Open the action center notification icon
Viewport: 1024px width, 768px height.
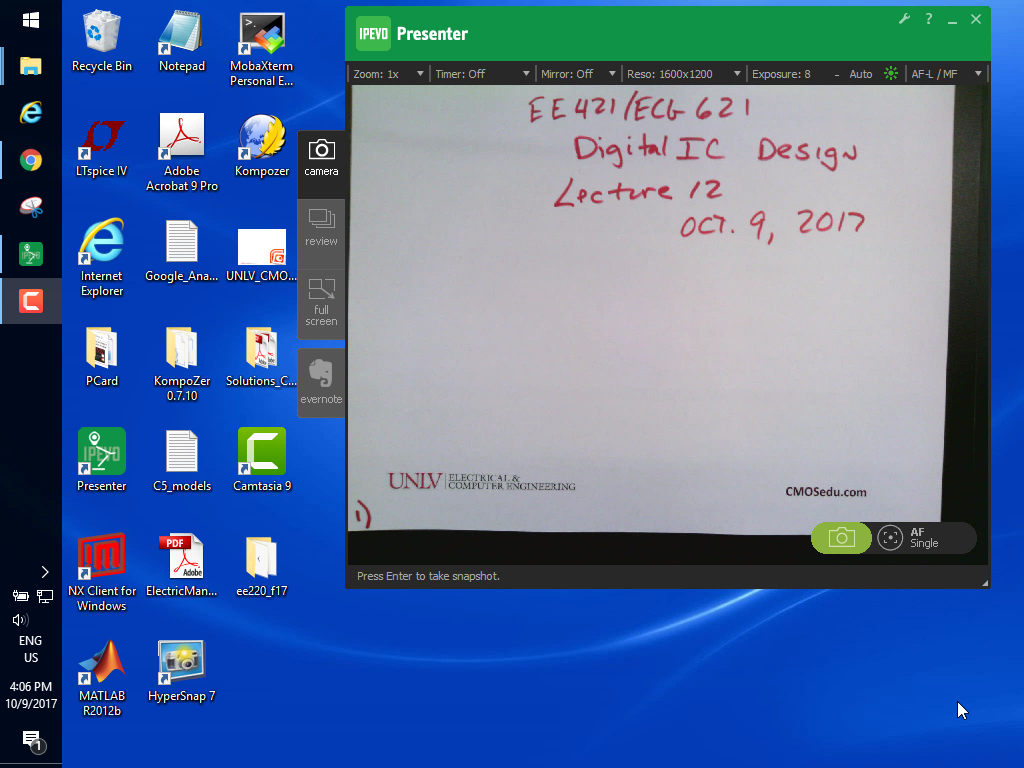click(x=32, y=741)
